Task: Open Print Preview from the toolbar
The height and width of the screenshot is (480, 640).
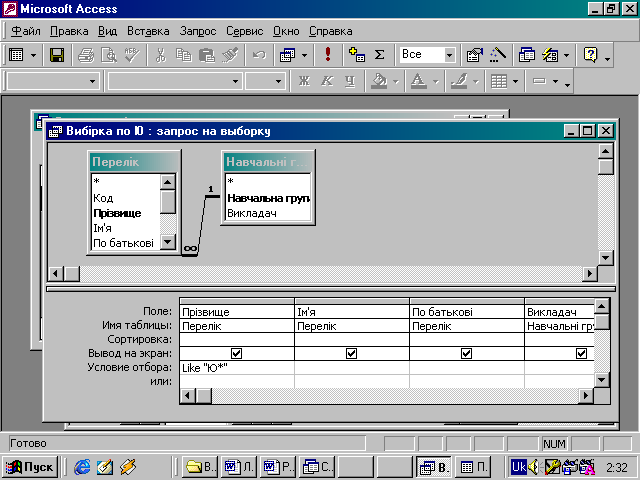Action: coord(109,55)
